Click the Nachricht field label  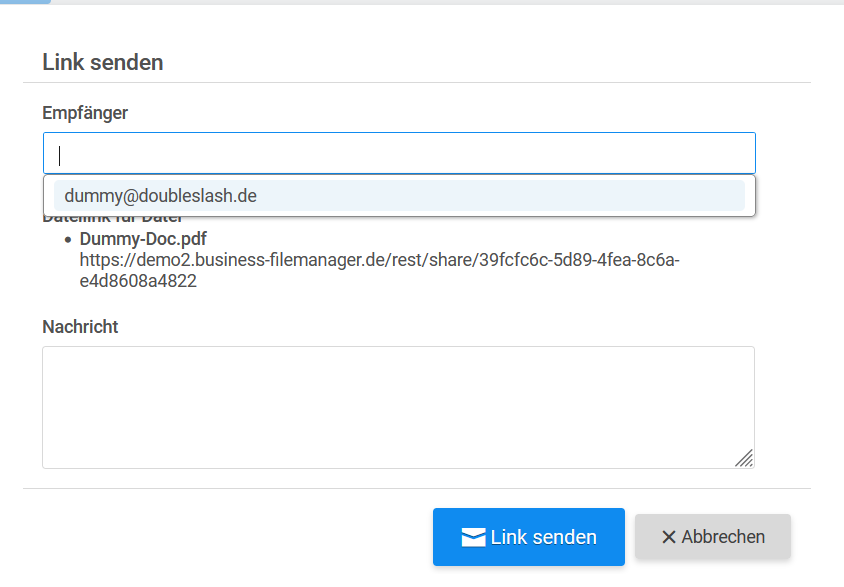click(x=80, y=327)
